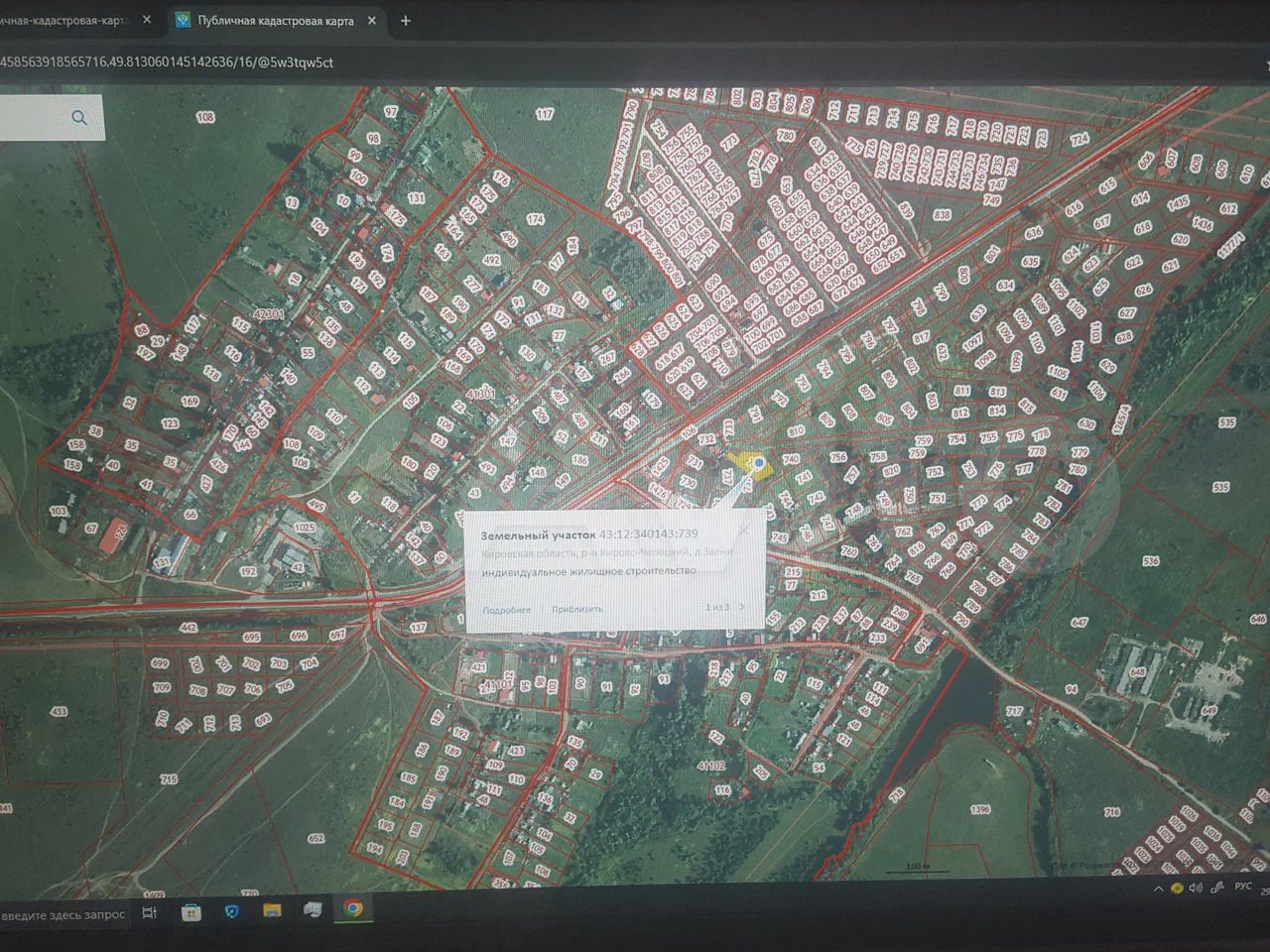The image size is (1270, 952).
Task: Select the Публичная кадастровая карта tab
Action: [x=275, y=21]
